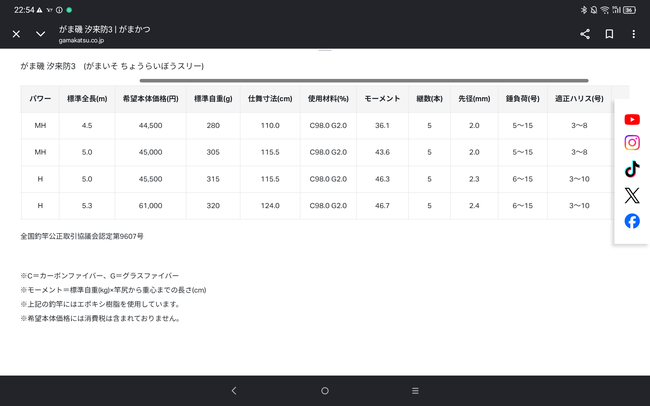
Task: Click the price cell 44,500
Action: (150, 125)
